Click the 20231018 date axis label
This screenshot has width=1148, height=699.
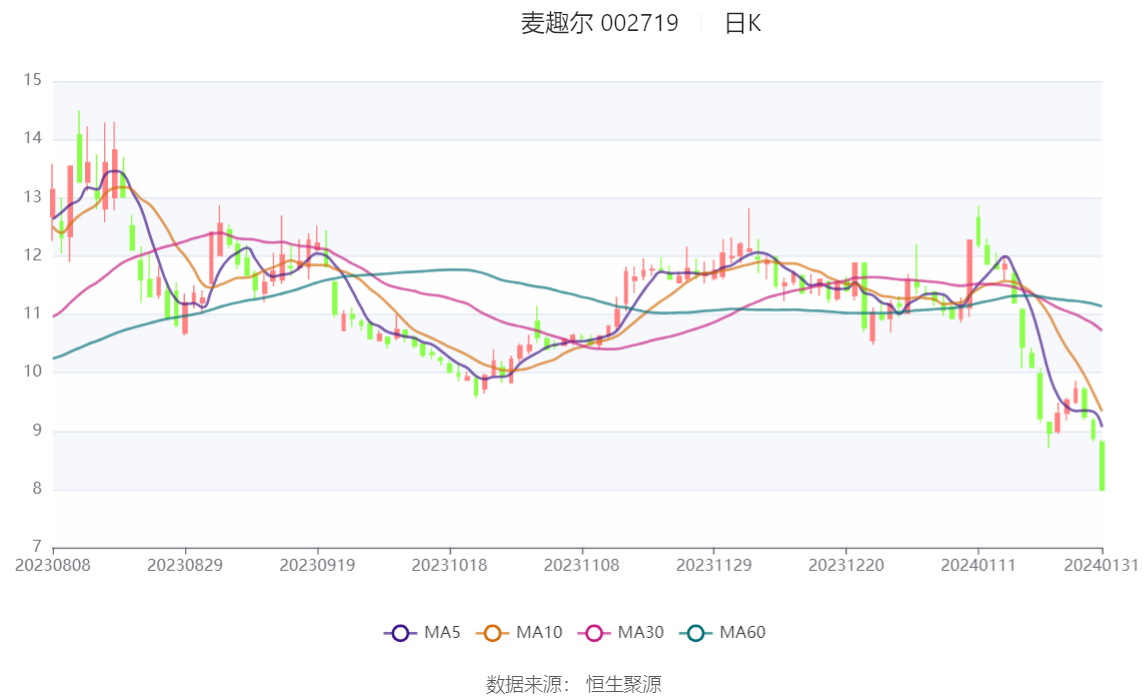pos(450,566)
